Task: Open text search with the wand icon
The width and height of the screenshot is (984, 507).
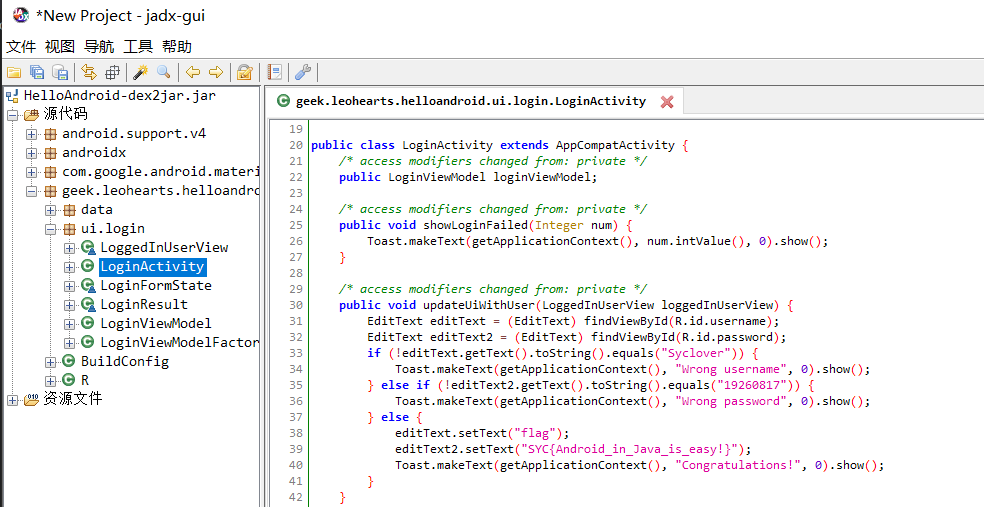Action: [140, 72]
